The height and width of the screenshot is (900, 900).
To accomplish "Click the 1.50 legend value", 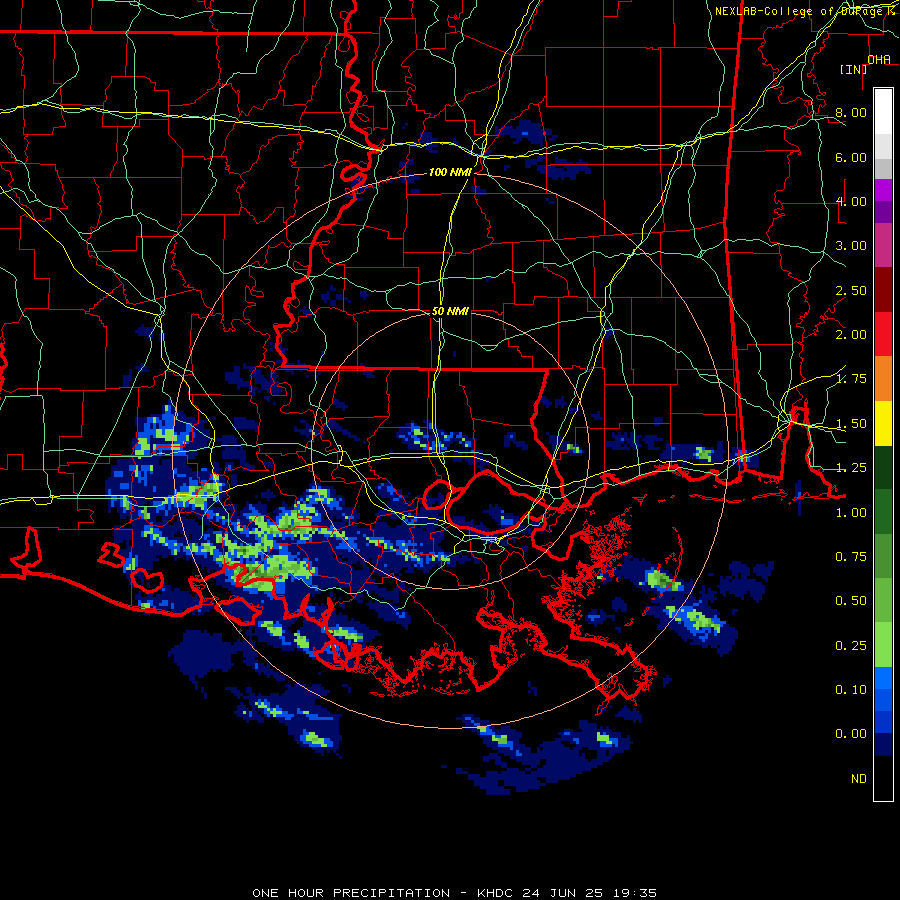I will (x=851, y=424).
